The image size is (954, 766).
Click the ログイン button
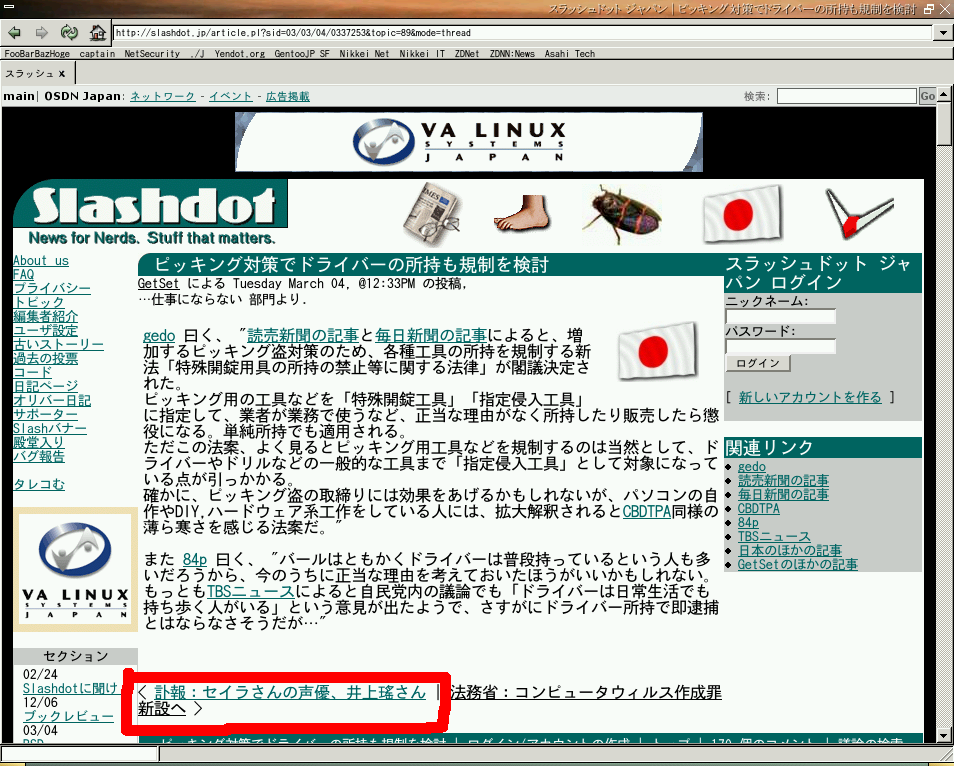[757, 363]
